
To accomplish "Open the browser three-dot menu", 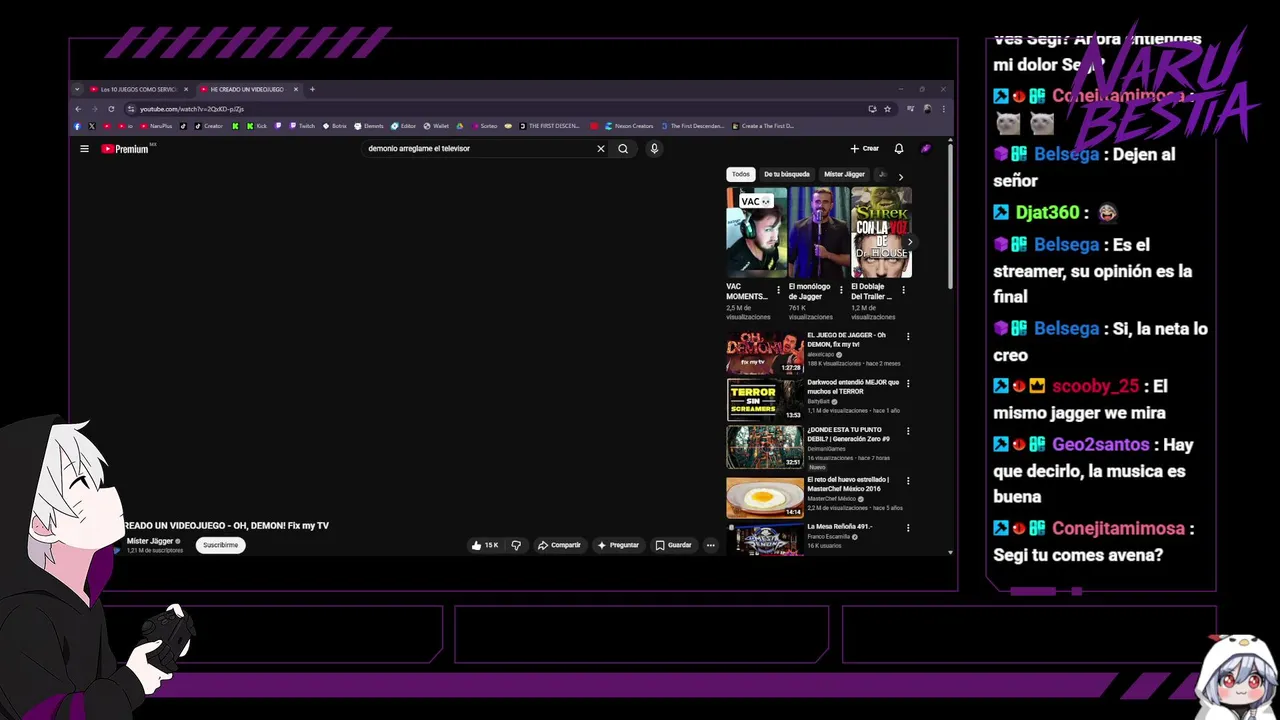I will 943,109.
